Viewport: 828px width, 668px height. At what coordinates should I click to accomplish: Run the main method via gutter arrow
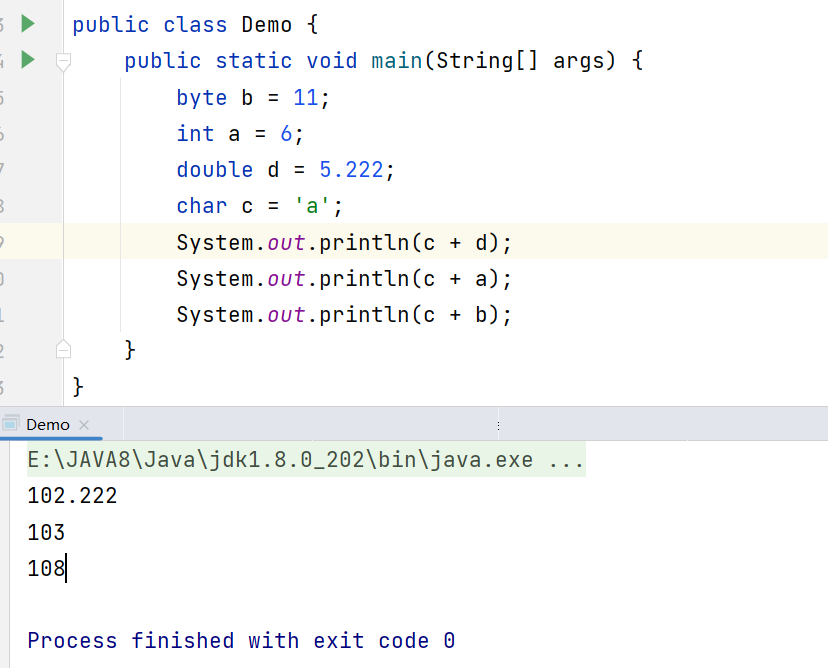pos(28,60)
